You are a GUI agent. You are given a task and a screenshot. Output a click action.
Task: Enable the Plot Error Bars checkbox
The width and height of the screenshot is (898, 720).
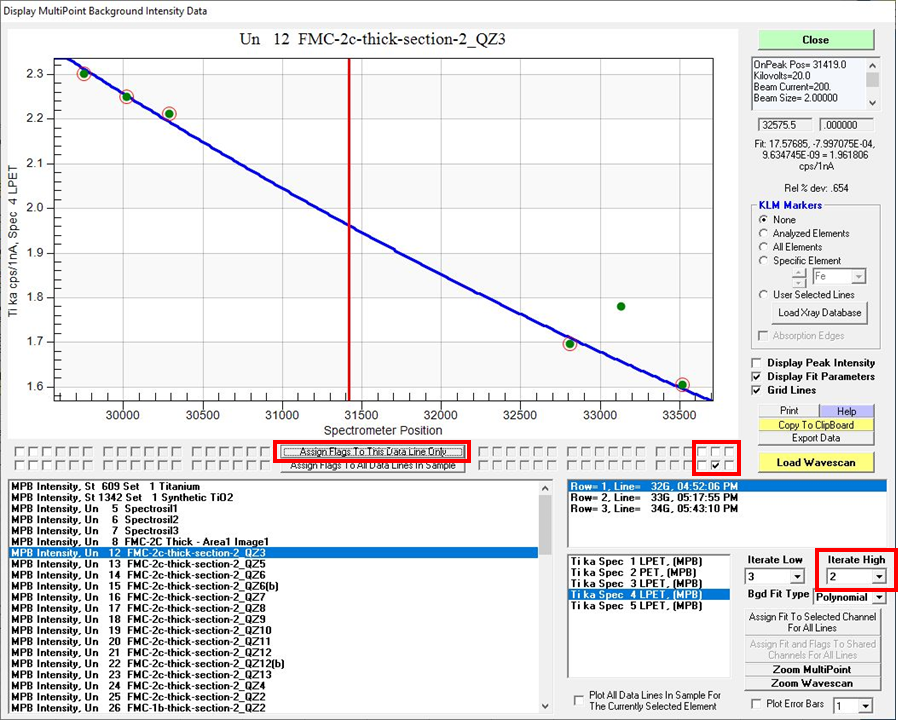pos(757,705)
